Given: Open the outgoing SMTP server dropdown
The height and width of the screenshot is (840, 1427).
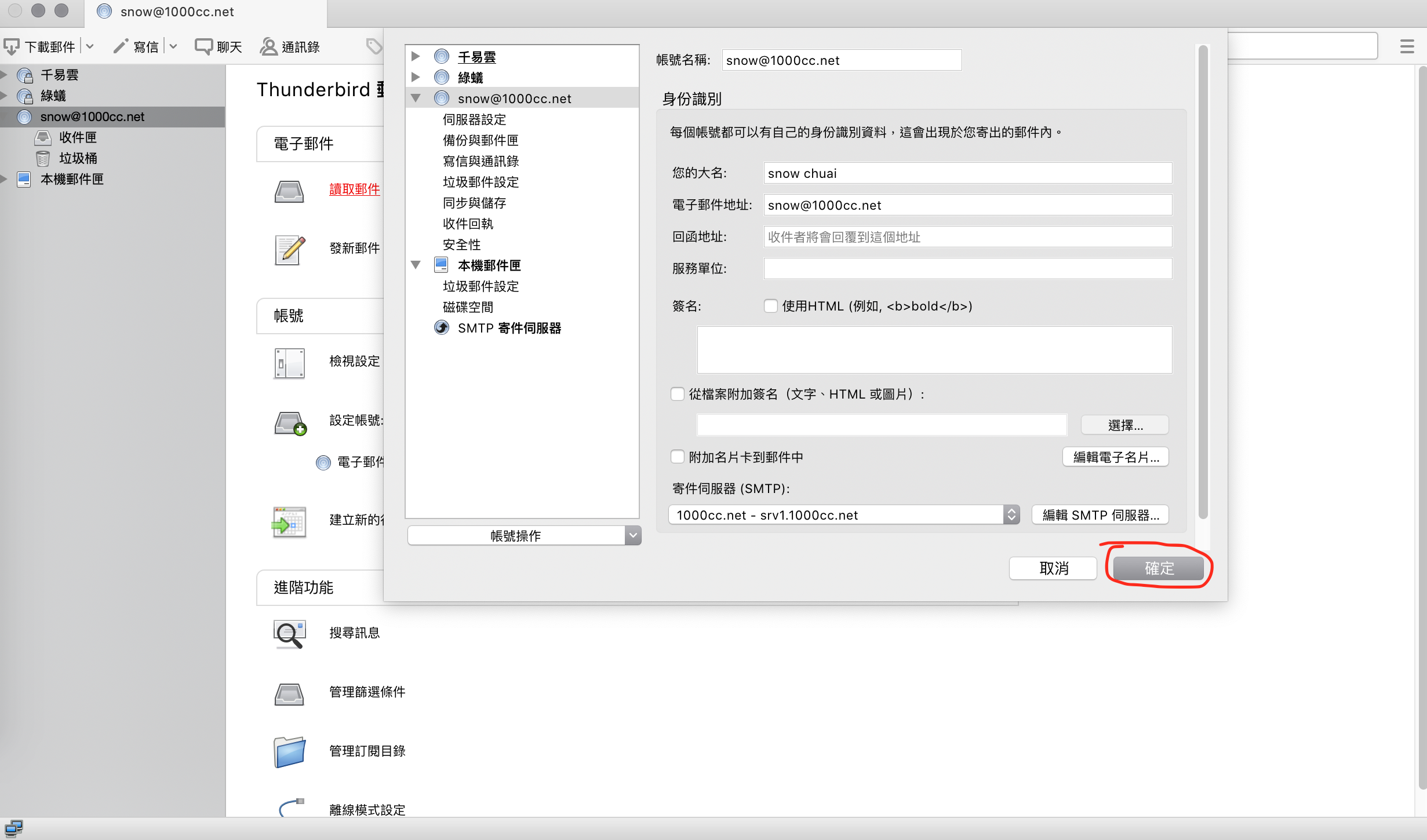Looking at the screenshot, I should coord(844,515).
